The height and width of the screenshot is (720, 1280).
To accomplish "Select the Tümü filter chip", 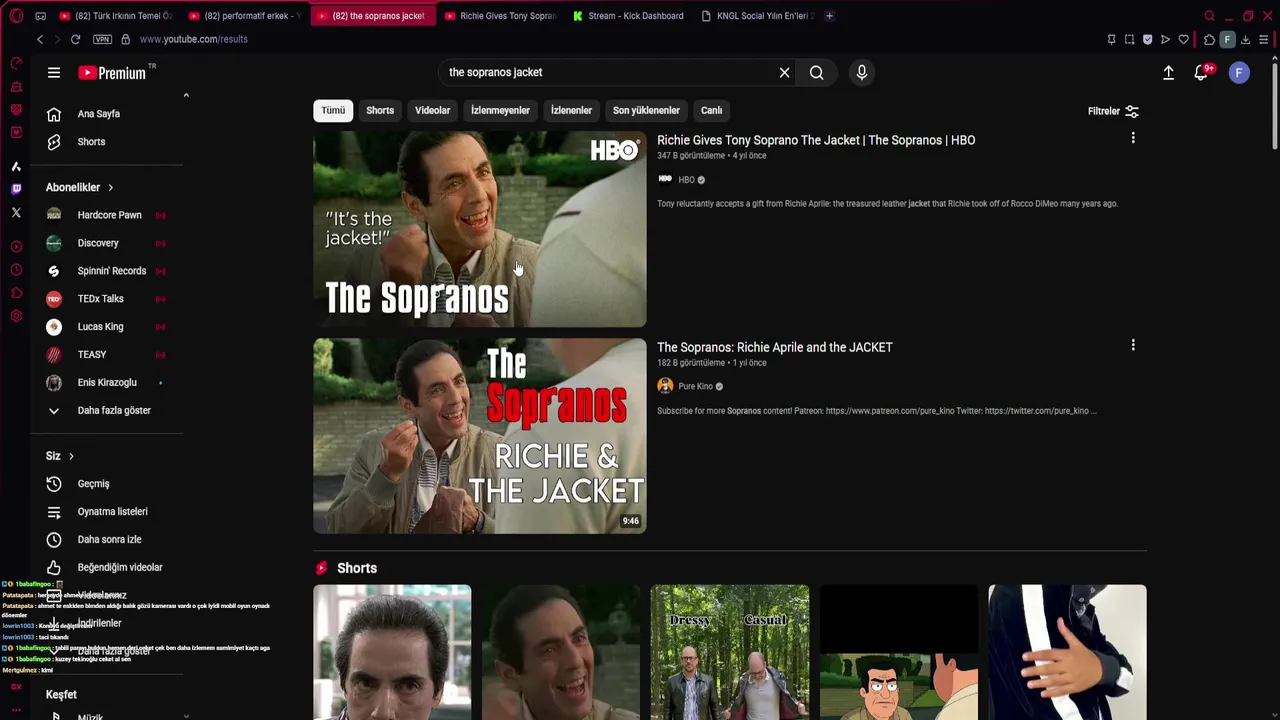I will pyautogui.click(x=333, y=110).
